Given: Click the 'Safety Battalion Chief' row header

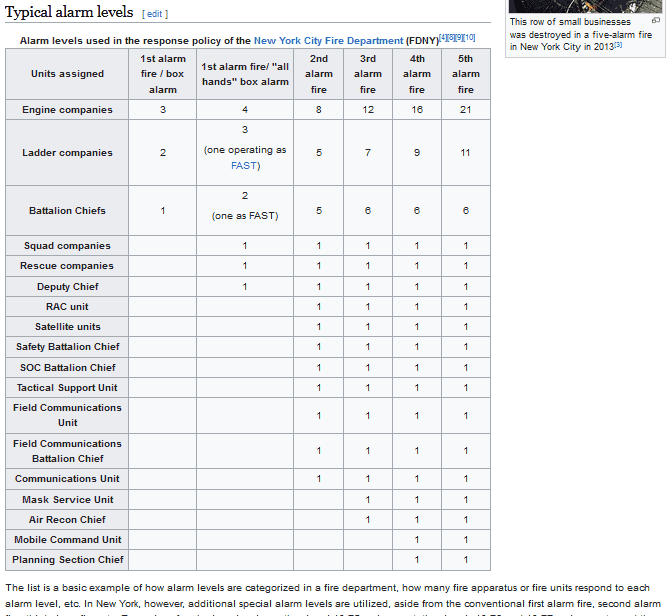Looking at the screenshot, I should click(67, 347).
